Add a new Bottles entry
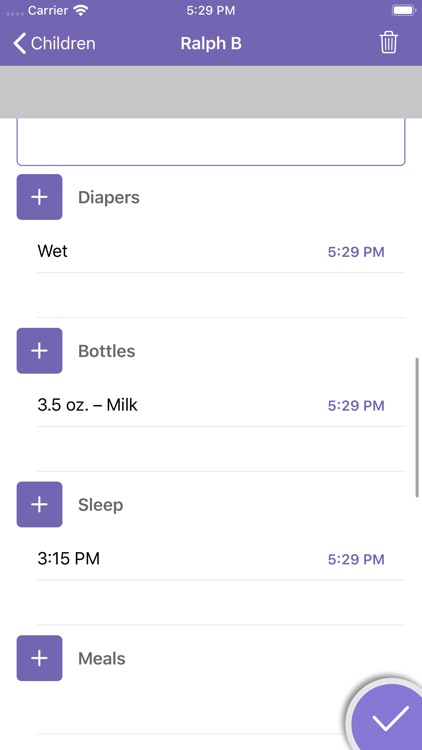 39,351
